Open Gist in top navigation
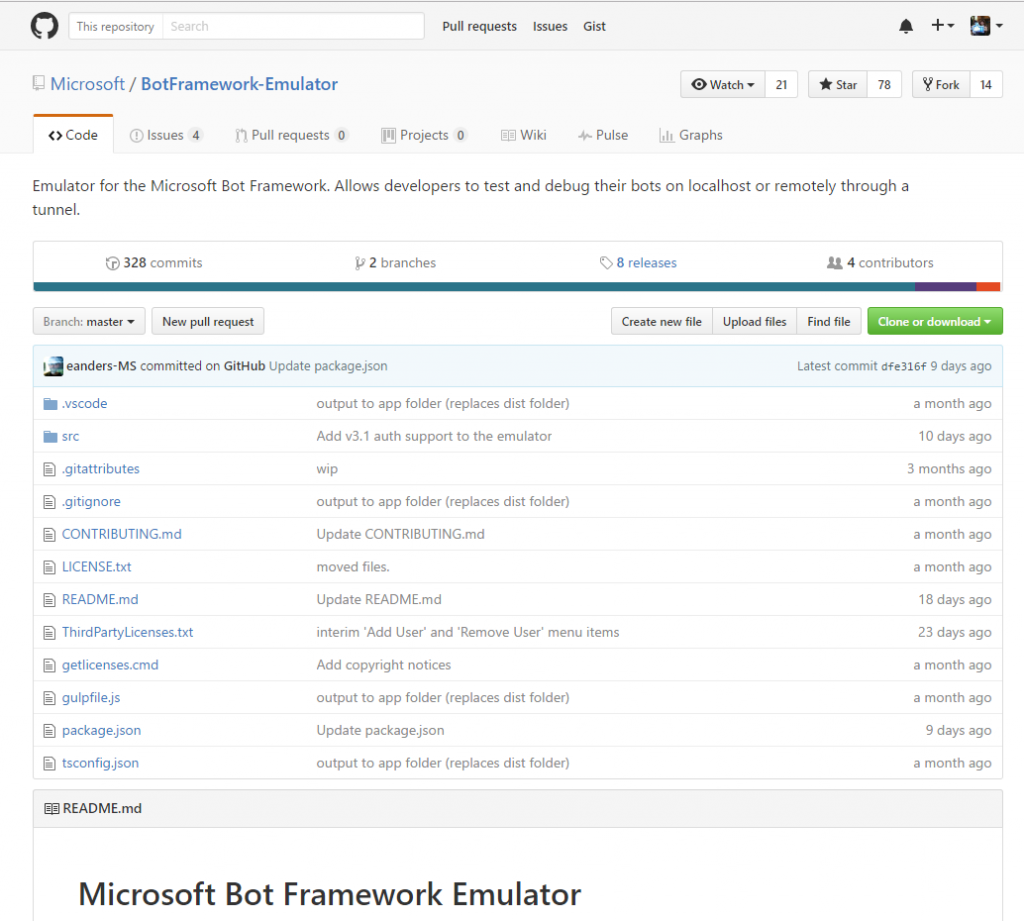 [x=594, y=26]
